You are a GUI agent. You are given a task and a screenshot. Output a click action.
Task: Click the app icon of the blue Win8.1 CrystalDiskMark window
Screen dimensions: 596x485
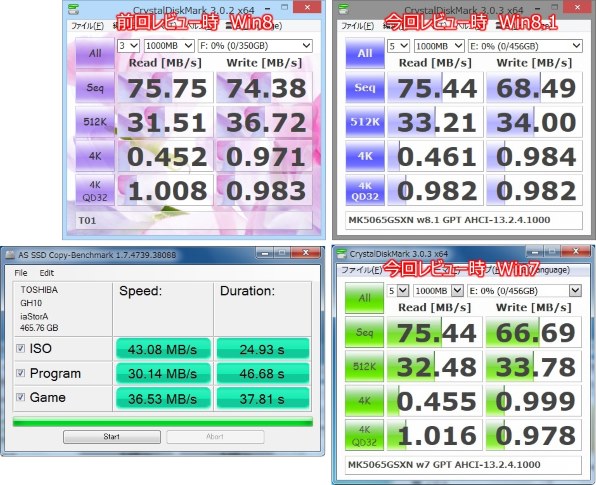point(343,9)
